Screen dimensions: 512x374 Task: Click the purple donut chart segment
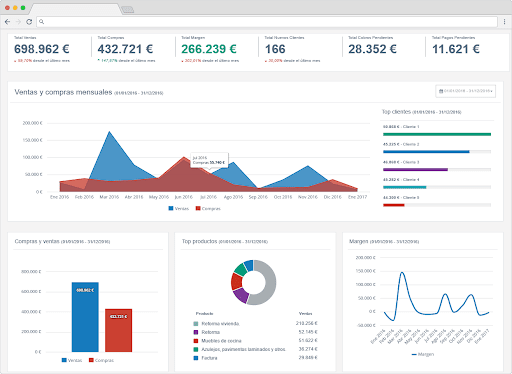pos(241,295)
